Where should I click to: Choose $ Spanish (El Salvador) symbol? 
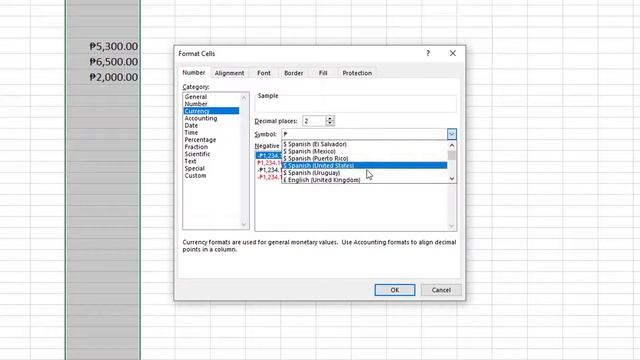pos(364,144)
